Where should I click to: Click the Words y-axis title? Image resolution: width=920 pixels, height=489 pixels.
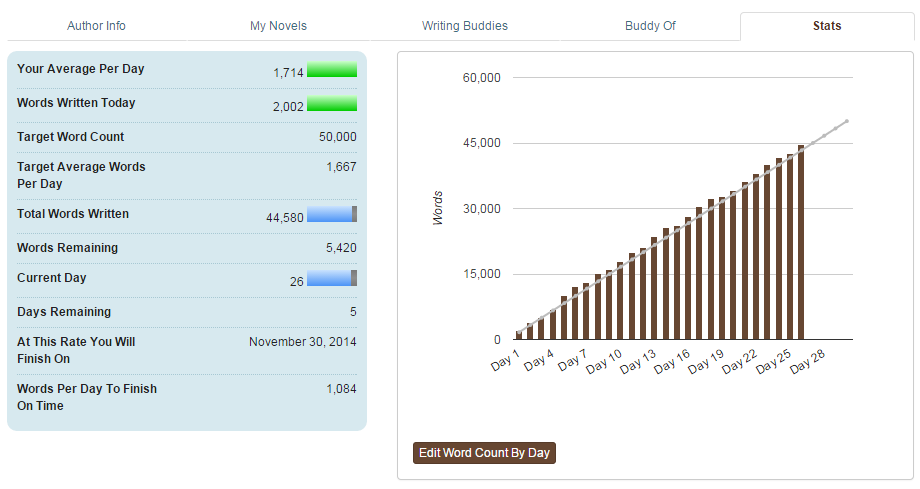[x=438, y=208]
